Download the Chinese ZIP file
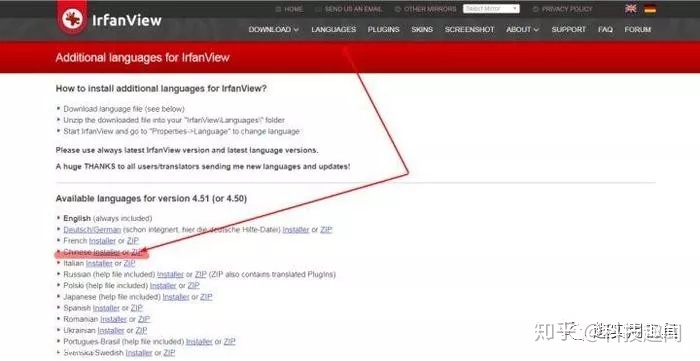This screenshot has width=700, height=361. tap(138, 252)
